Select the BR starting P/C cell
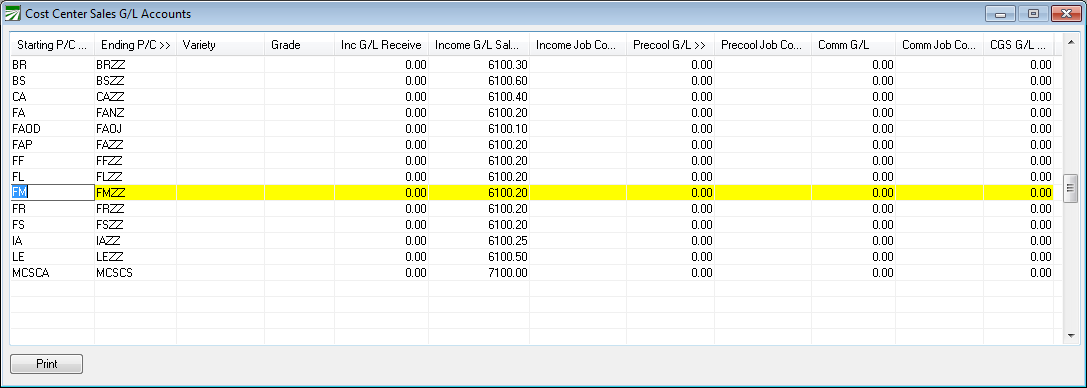This screenshot has height=388, width=1087. coord(52,64)
